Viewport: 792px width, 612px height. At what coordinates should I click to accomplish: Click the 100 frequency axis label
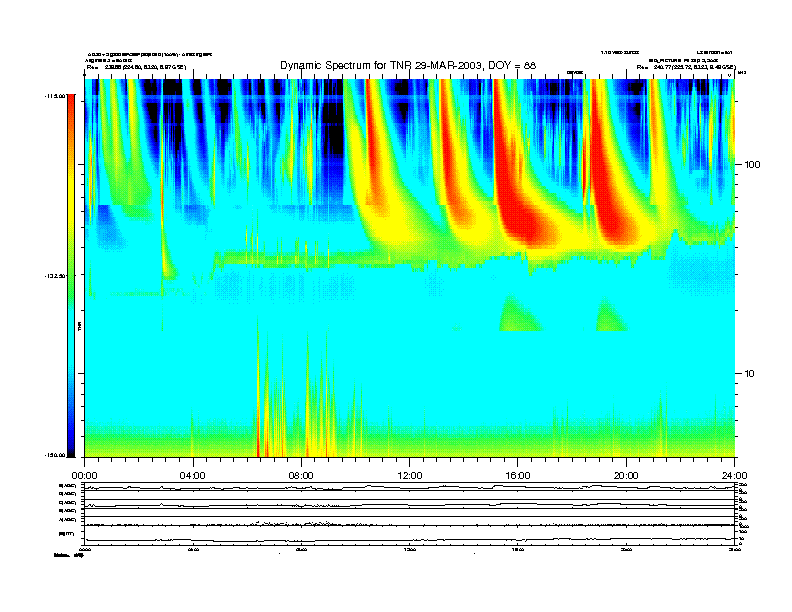752,165
